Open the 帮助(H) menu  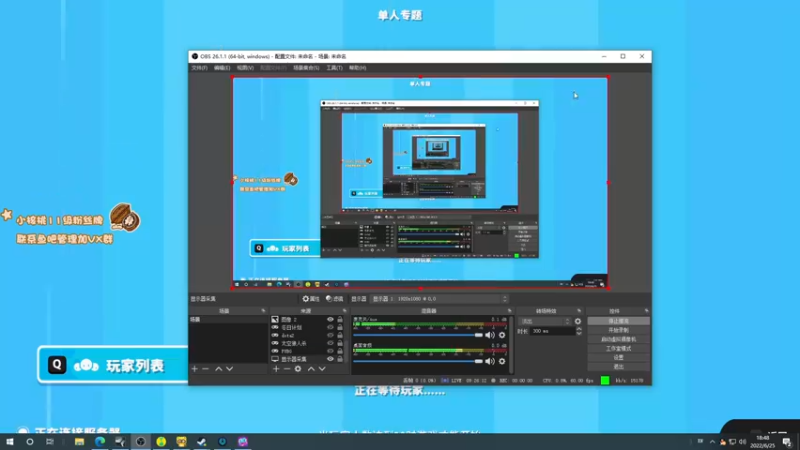coord(358,67)
